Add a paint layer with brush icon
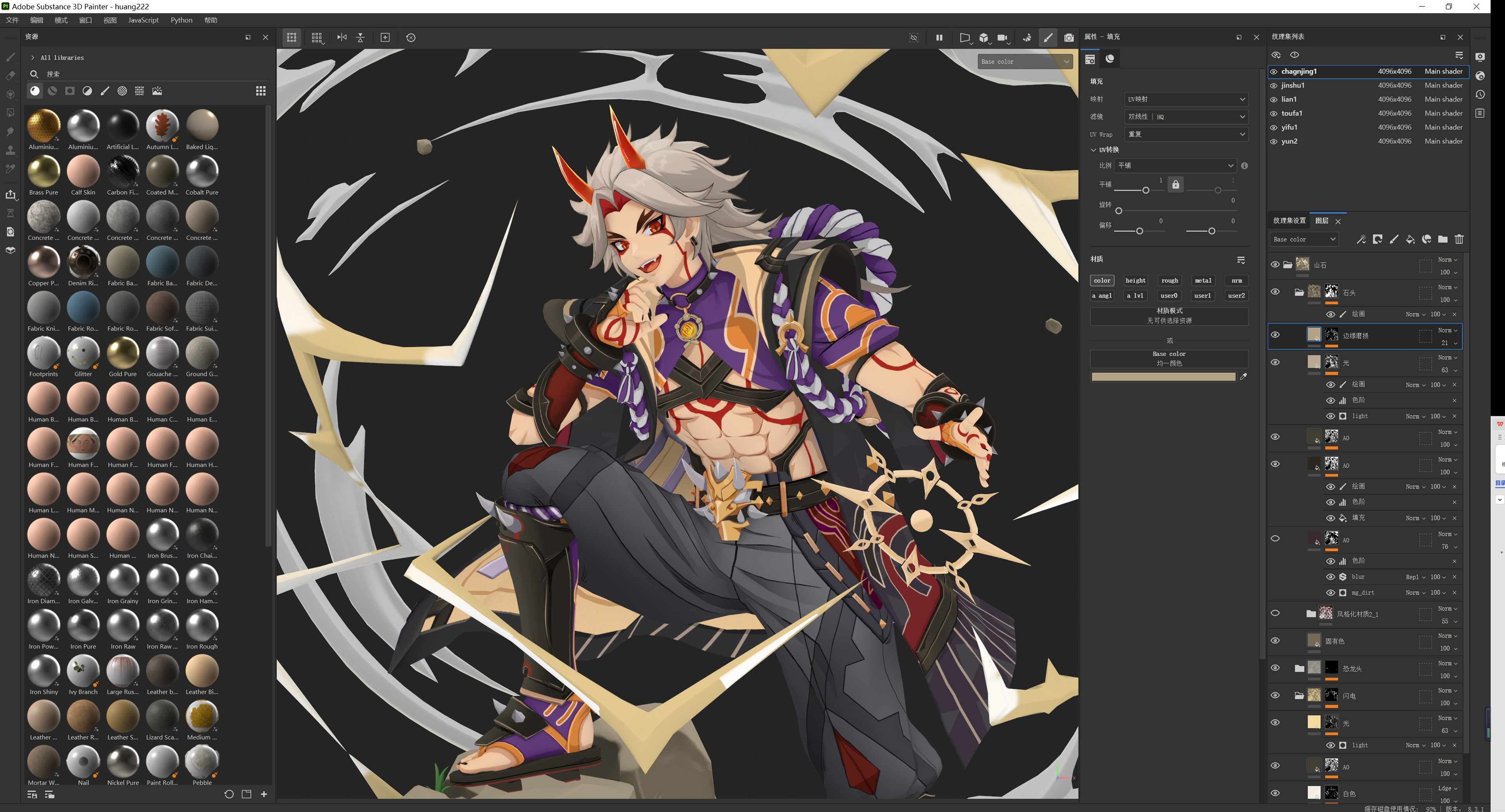The image size is (1505, 812). coord(1393,239)
